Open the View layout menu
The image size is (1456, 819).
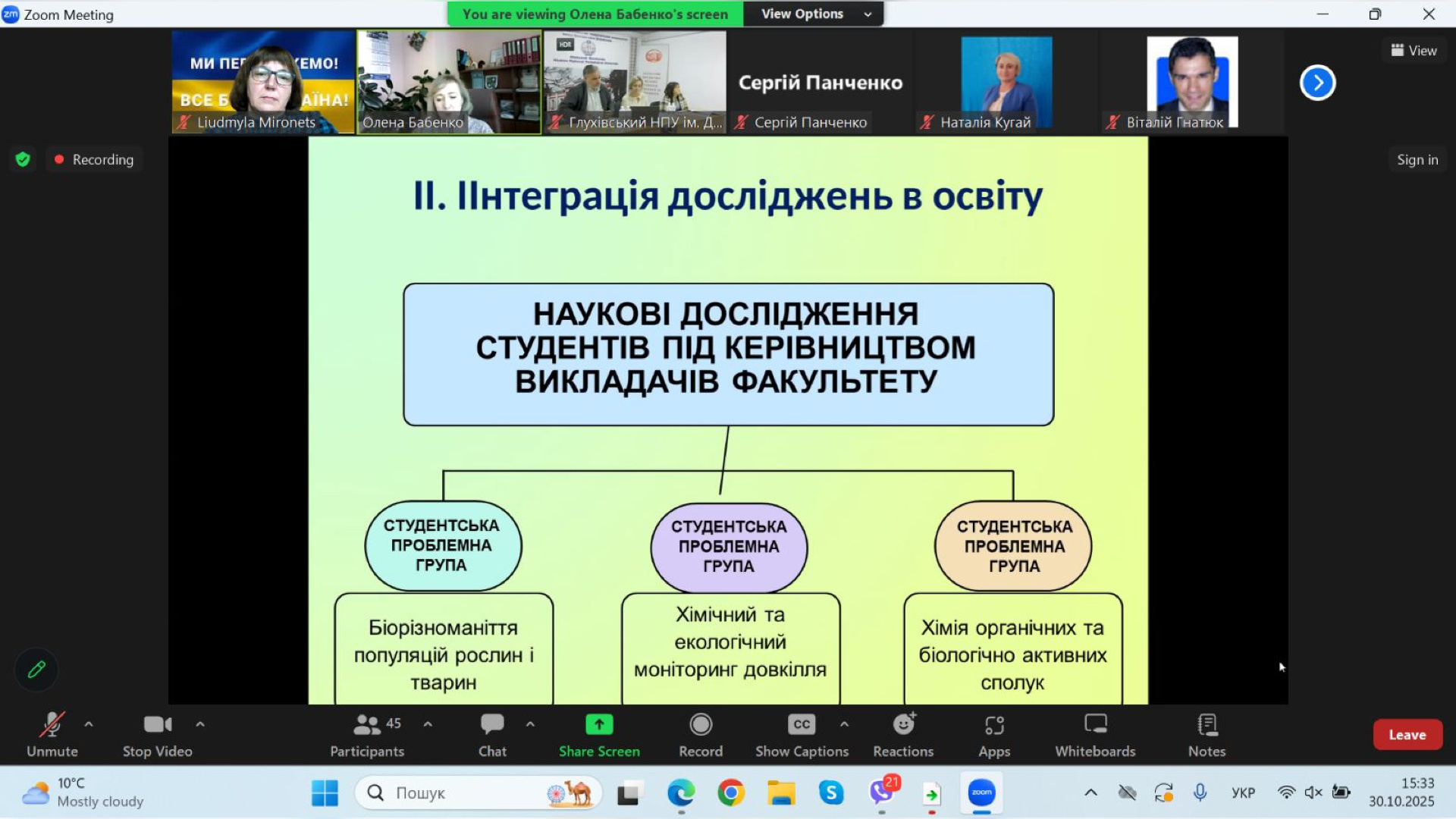pyautogui.click(x=1414, y=50)
